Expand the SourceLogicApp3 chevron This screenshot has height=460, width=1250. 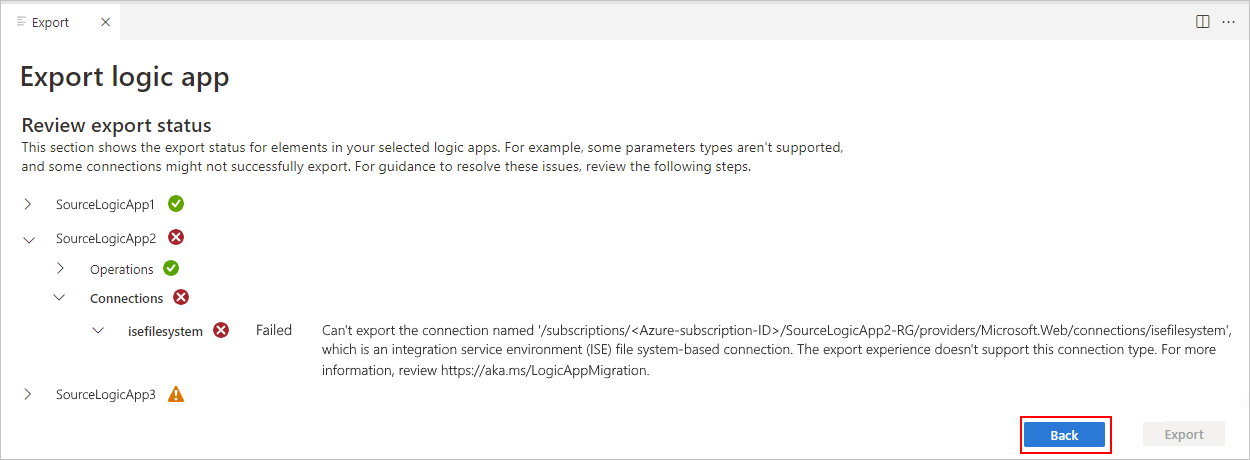click(x=28, y=394)
